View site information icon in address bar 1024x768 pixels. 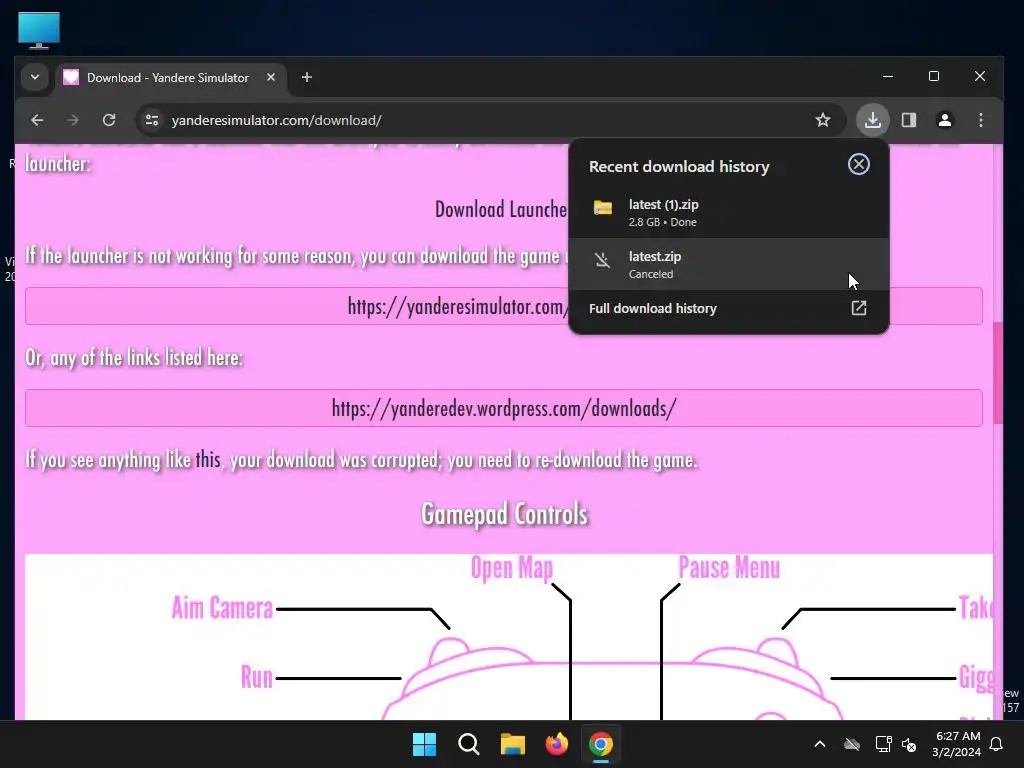click(152, 120)
